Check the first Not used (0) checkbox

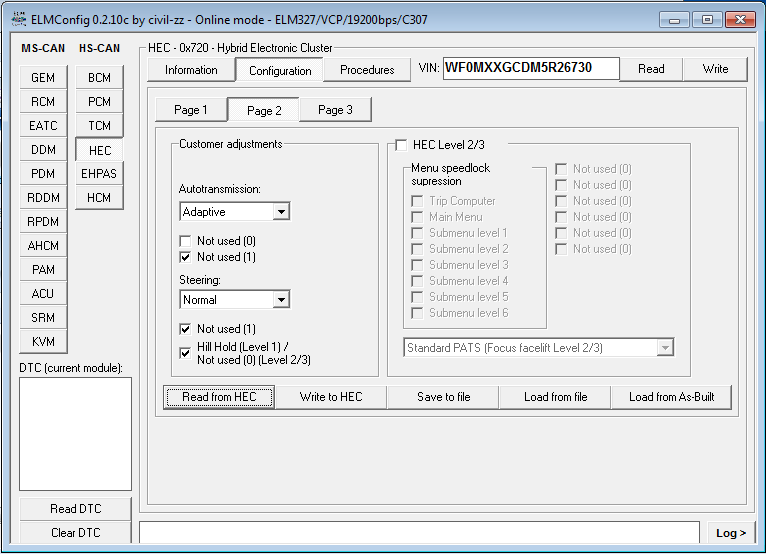click(185, 241)
